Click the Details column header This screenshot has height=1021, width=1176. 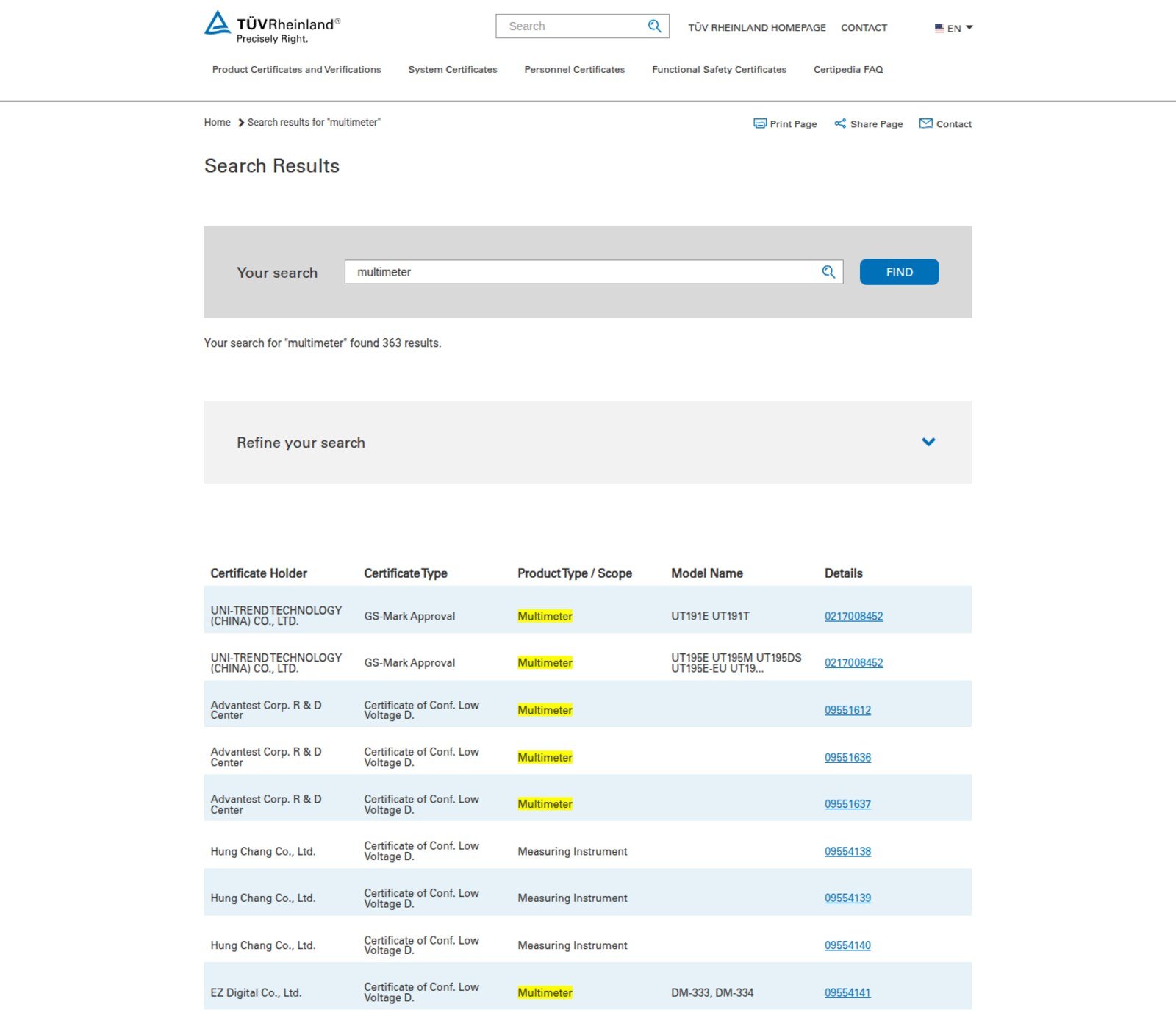(844, 573)
